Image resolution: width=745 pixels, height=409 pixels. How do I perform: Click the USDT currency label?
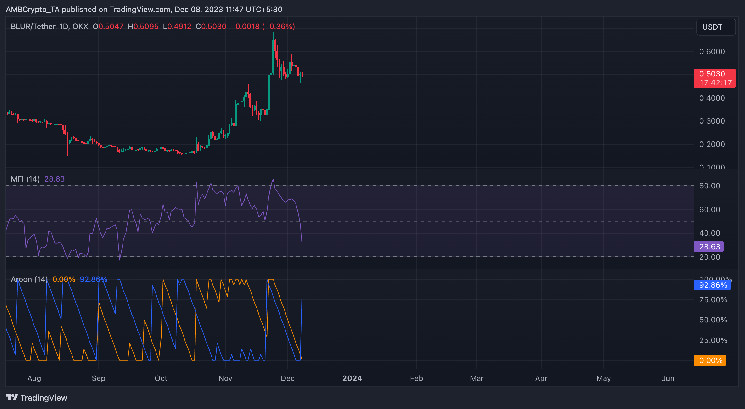point(712,27)
